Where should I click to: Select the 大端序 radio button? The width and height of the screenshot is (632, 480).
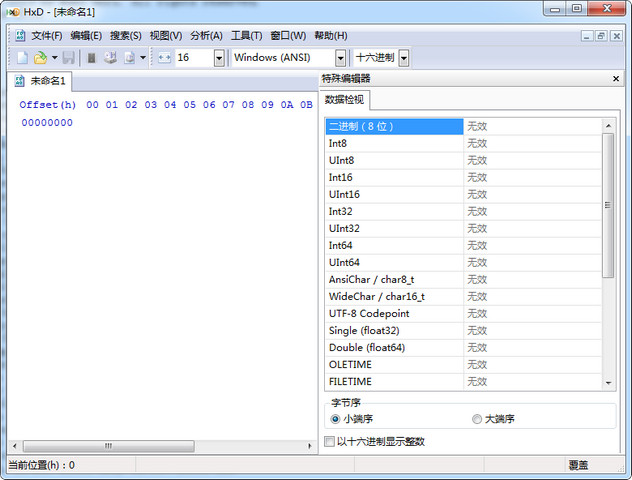(476, 419)
